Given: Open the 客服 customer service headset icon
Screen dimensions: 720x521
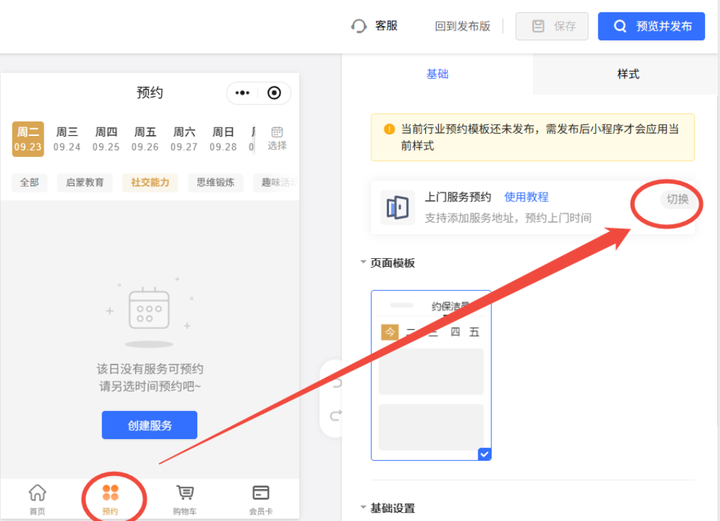Looking at the screenshot, I should [x=359, y=26].
